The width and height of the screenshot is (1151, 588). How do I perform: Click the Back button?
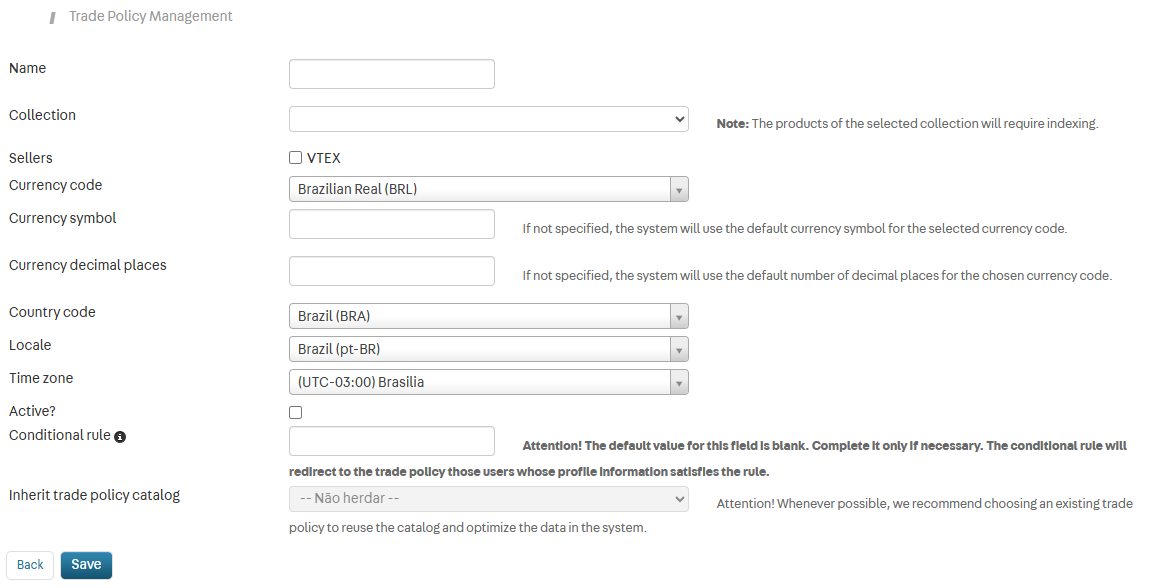point(30,565)
